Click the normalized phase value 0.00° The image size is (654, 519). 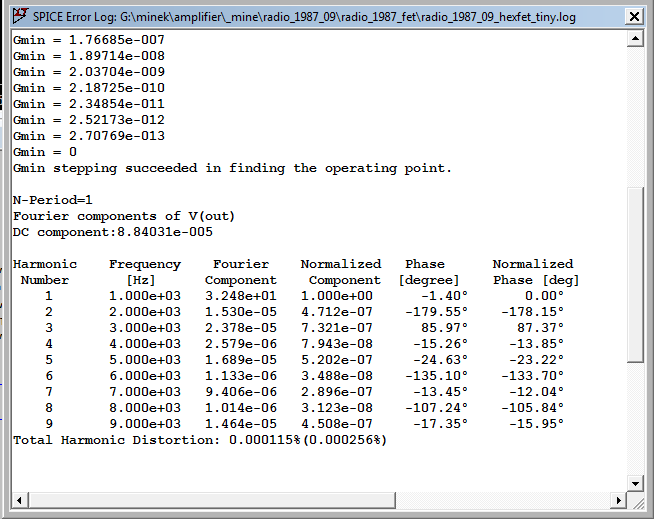pyautogui.click(x=544, y=296)
